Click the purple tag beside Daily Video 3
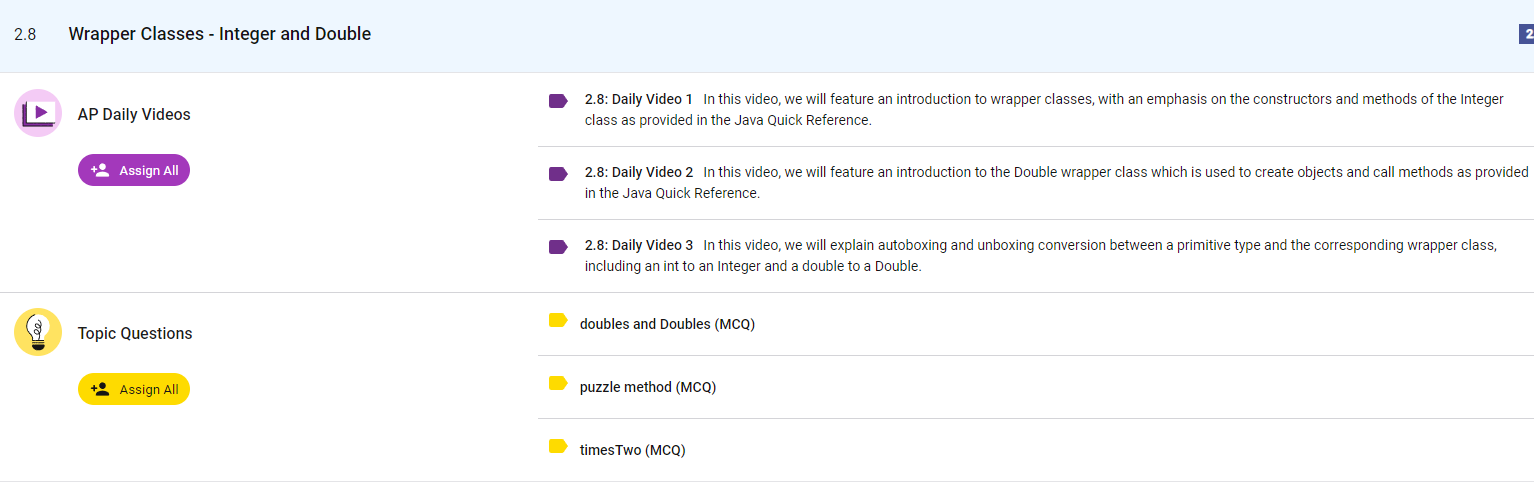Viewport: 1534px width, 483px height. tap(558, 247)
